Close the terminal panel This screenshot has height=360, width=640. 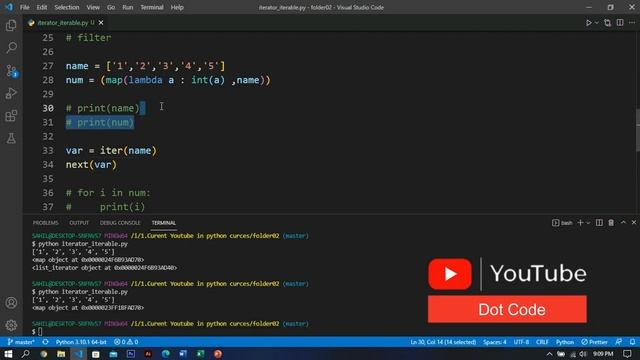coord(633,222)
